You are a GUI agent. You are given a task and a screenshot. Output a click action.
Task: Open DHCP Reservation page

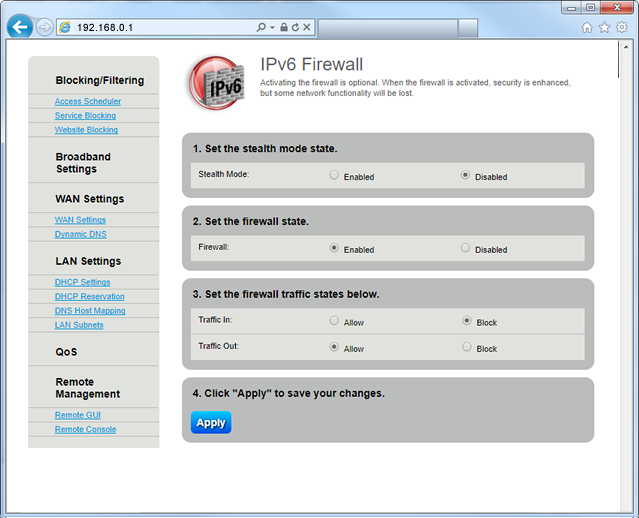coord(90,296)
